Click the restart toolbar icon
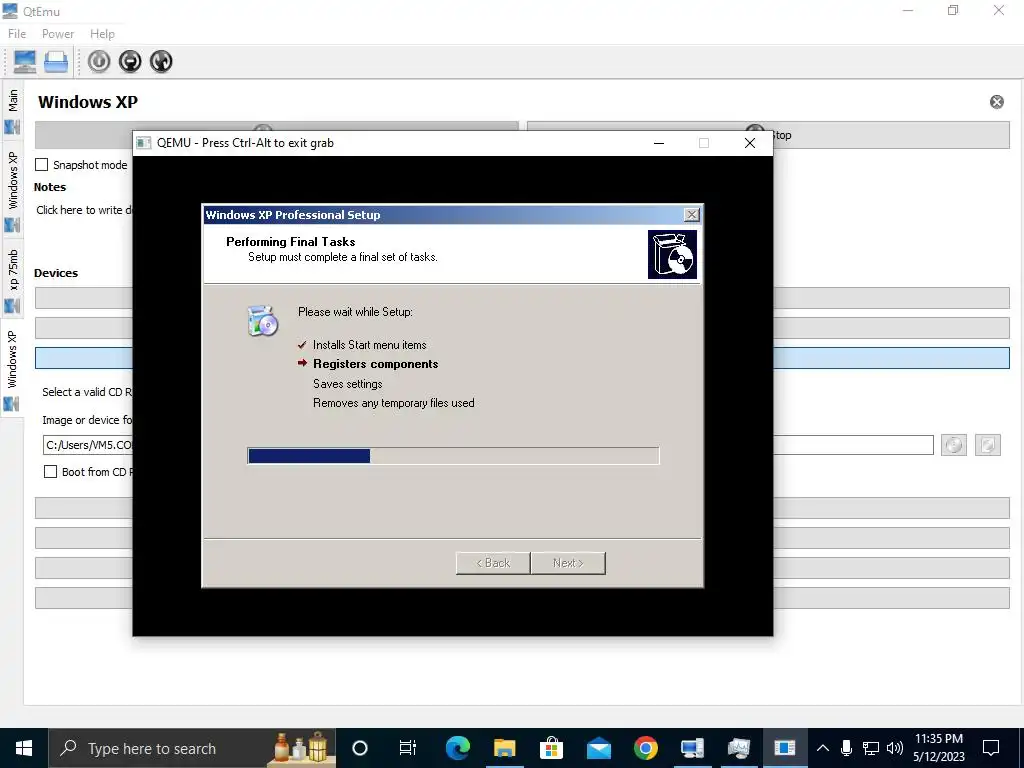This screenshot has height=768, width=1024. [161, 61]
